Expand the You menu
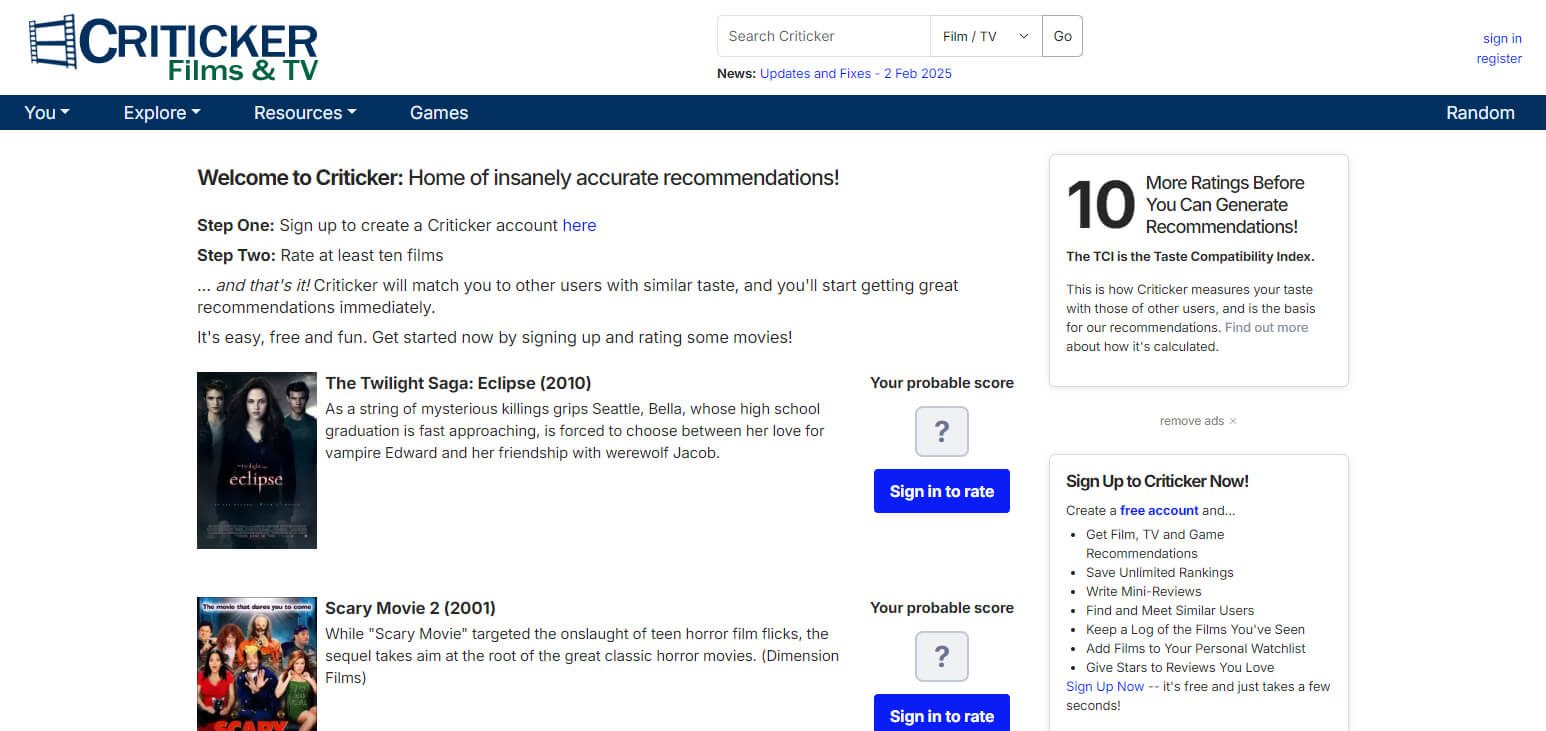 (47, 113)
